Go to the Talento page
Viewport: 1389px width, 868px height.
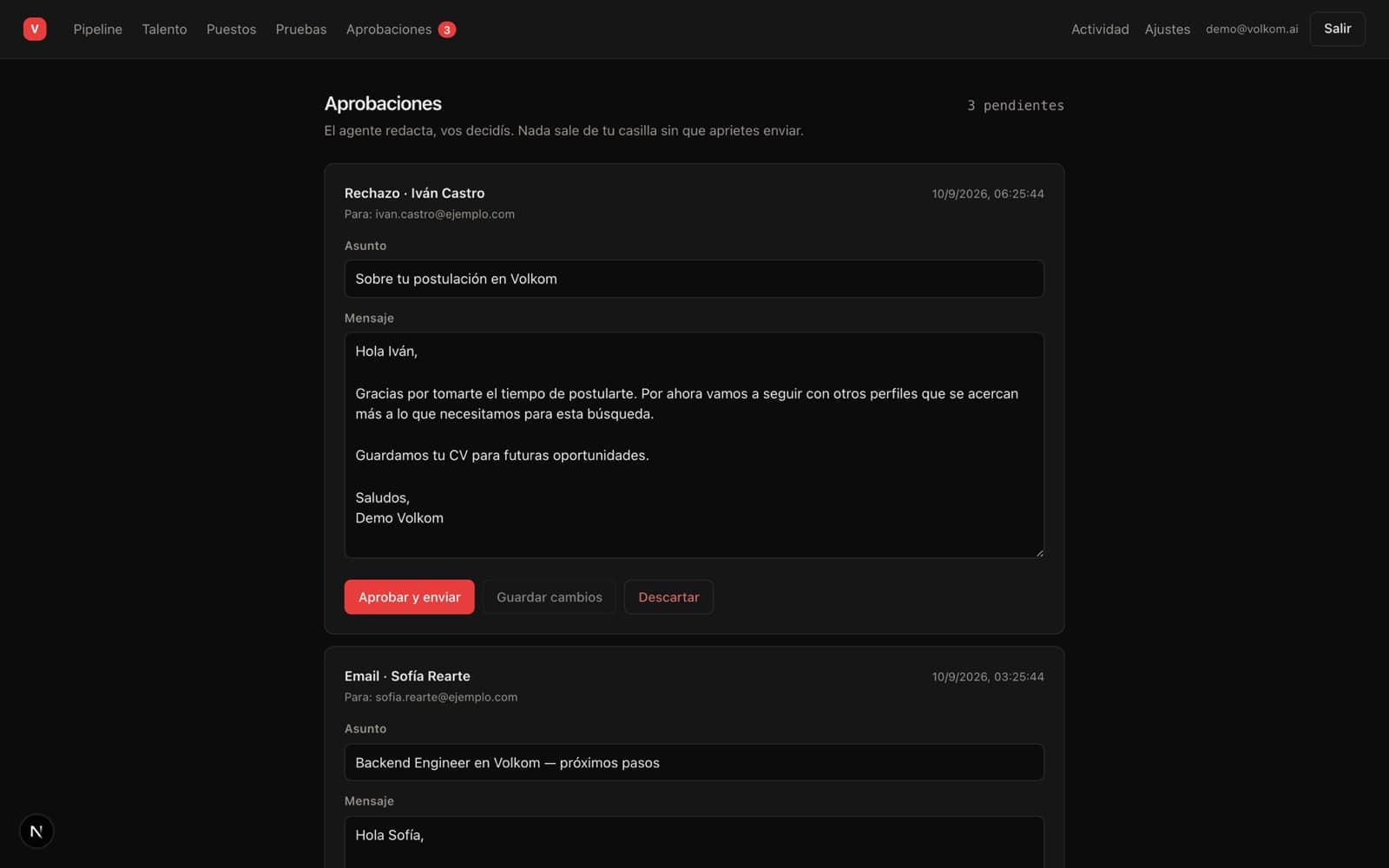[x=164, y=29]
